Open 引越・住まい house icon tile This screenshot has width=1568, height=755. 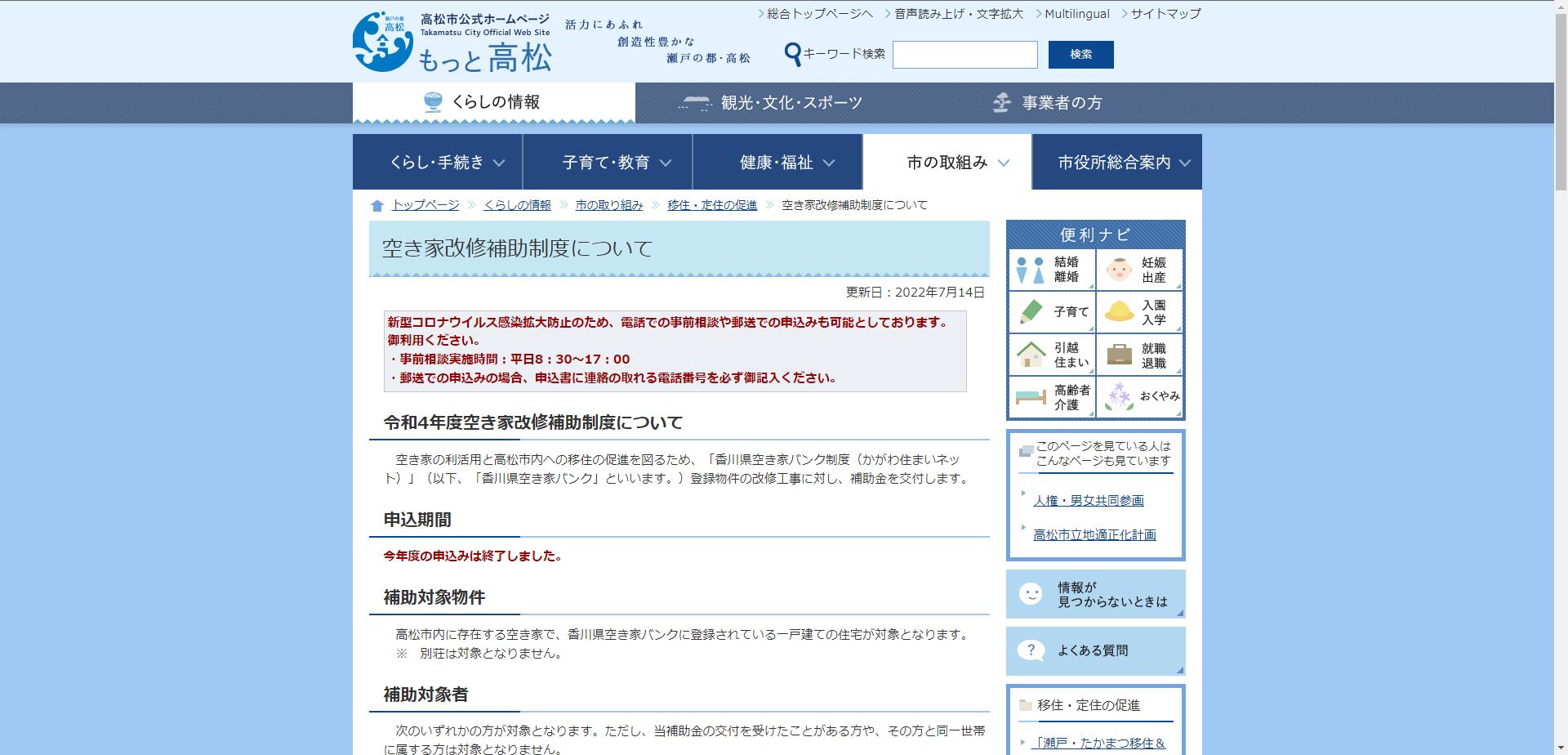point(1052,355)
